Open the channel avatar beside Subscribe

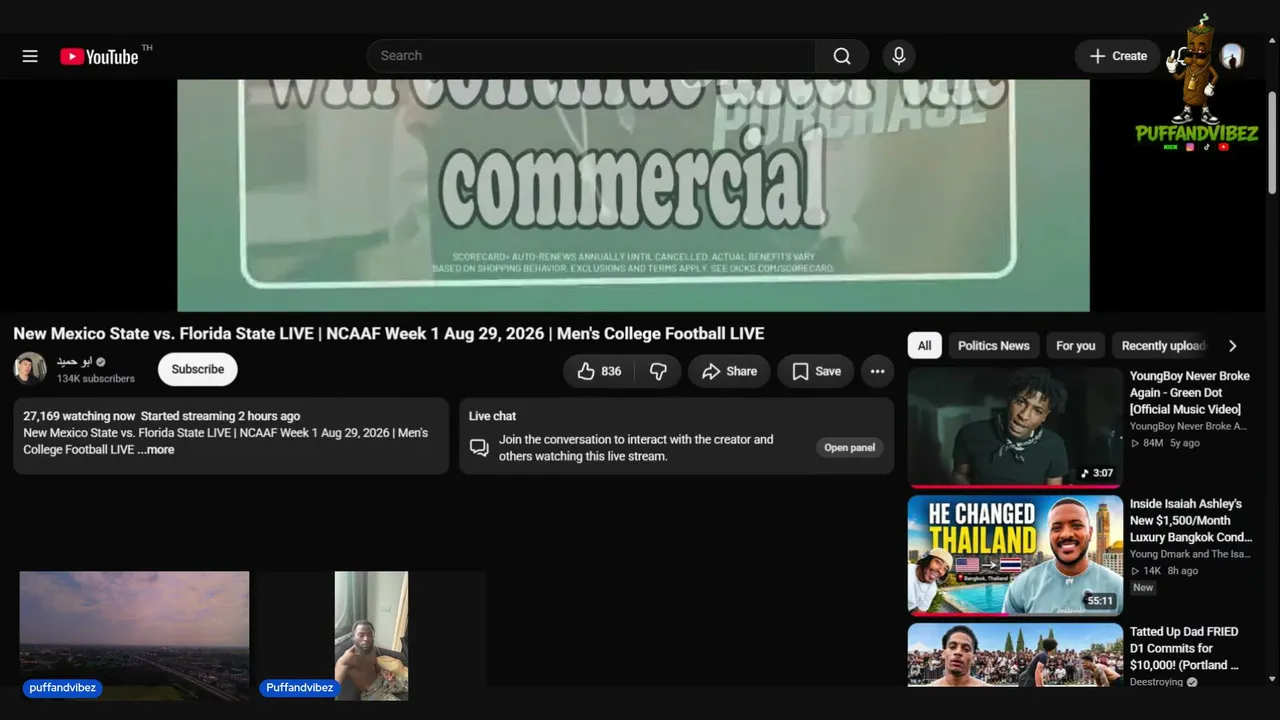pos(30,368)
